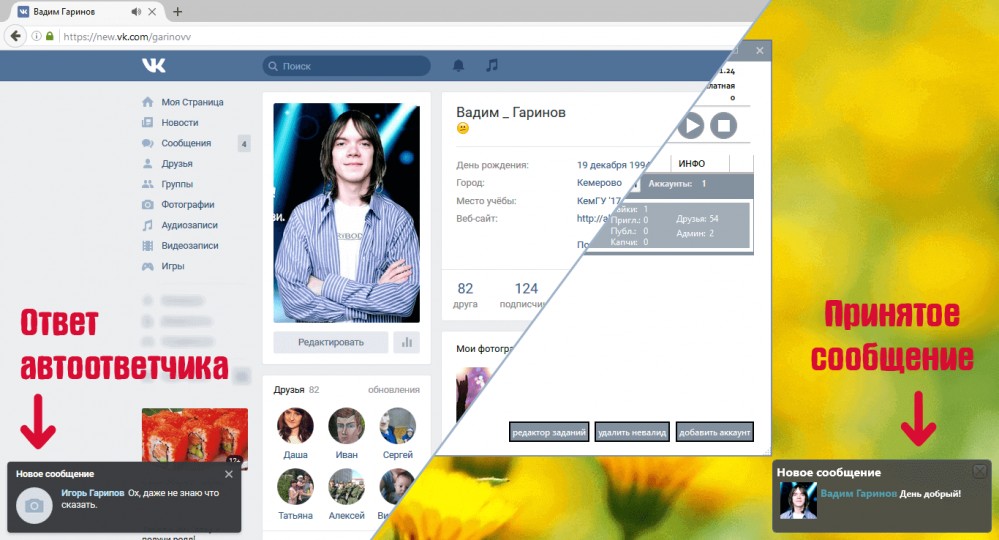
Task: Select Друзья in the sidebar
Action: [177, 164]
